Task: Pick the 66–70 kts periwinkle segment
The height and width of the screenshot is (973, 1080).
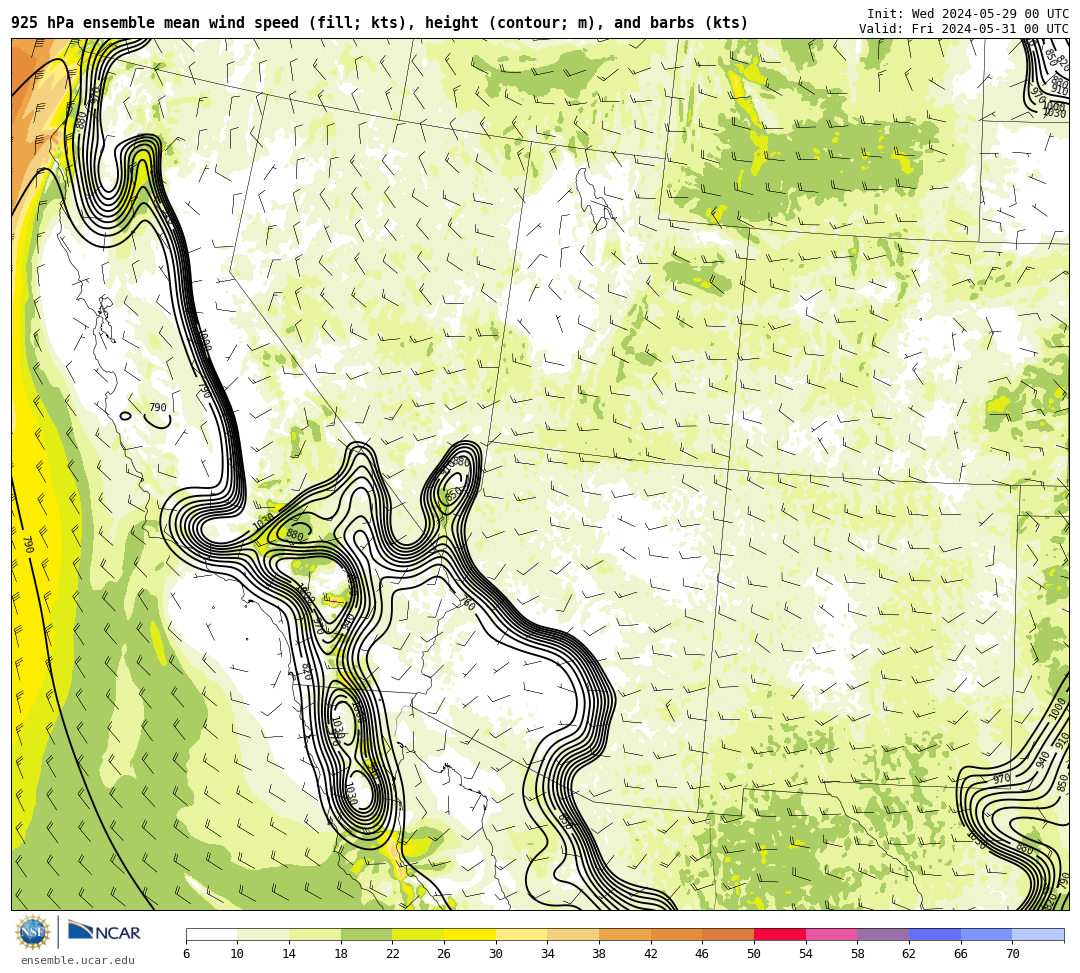Action: pos(986,934)
